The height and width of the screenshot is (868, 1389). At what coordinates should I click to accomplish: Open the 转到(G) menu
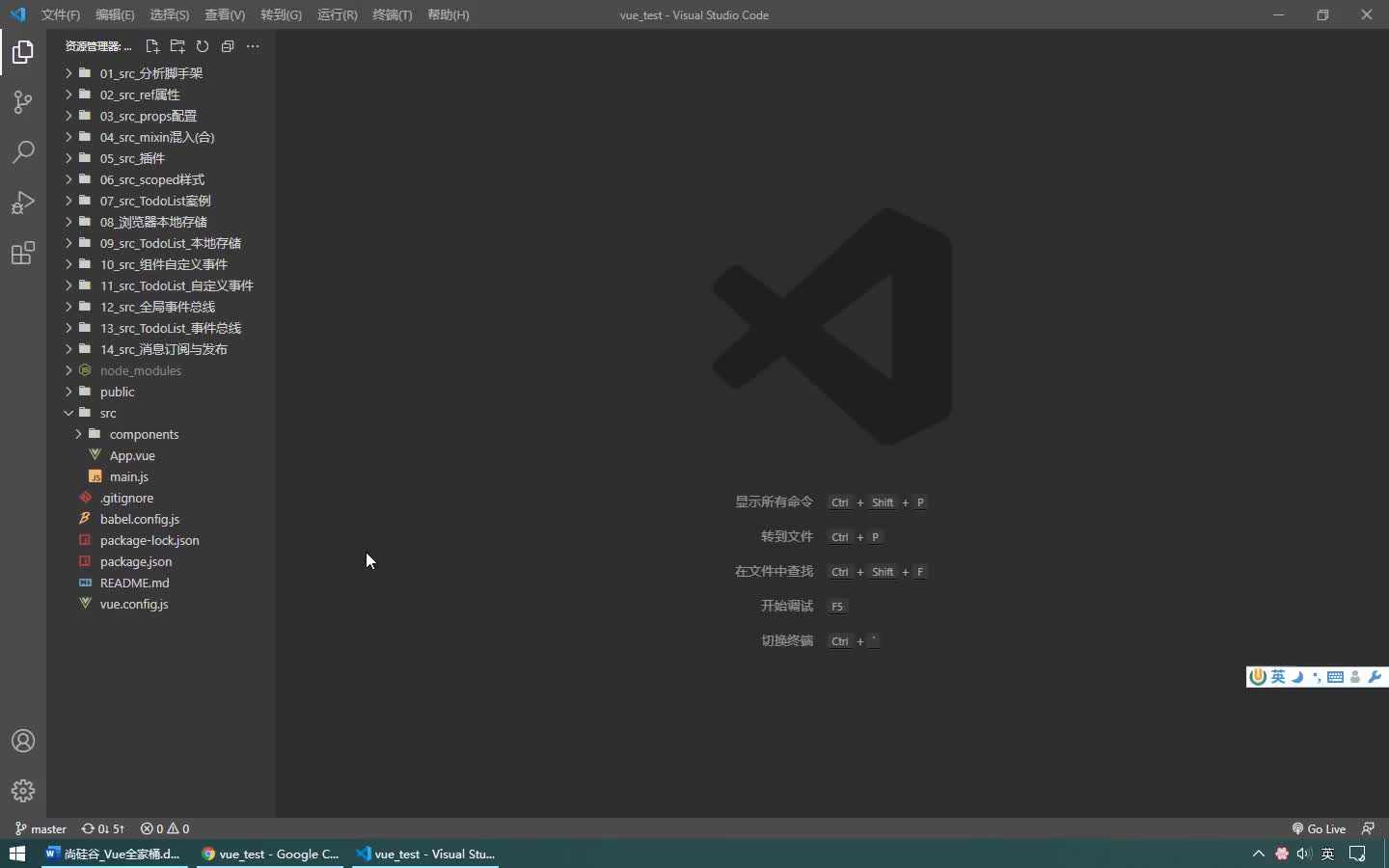[281, 14]
